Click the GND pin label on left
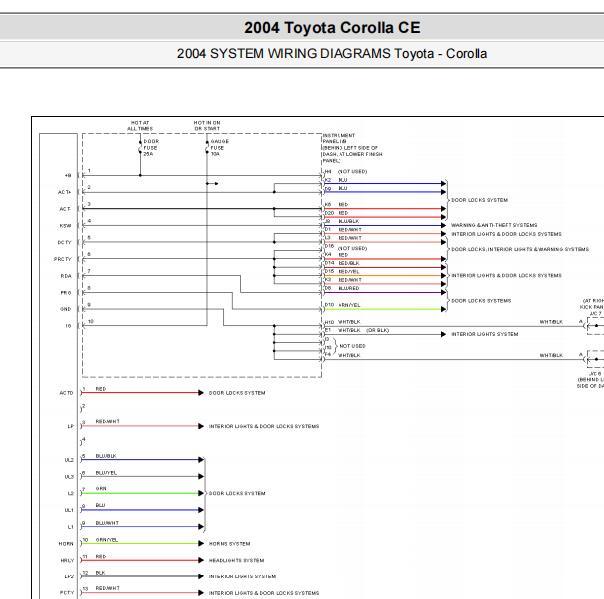 (x=65, y=309)
